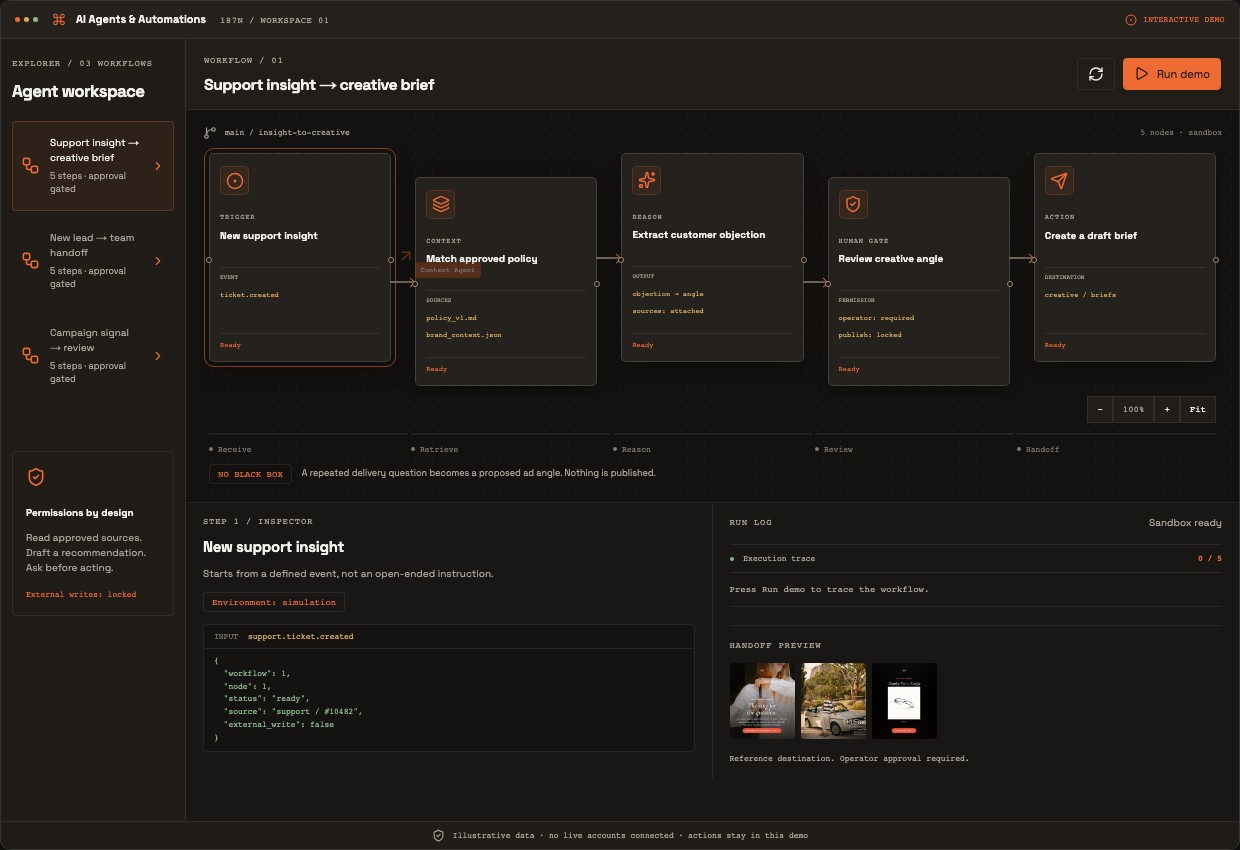Click the AI Agents & Automations logo icon
The image size is (1240, 850).
(59, 19)
